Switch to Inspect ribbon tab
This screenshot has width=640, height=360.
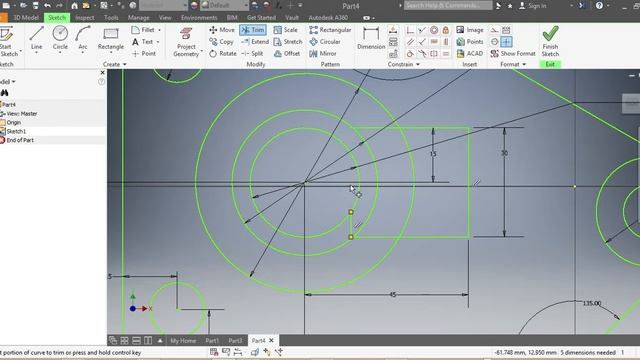[x=84, y=18]
